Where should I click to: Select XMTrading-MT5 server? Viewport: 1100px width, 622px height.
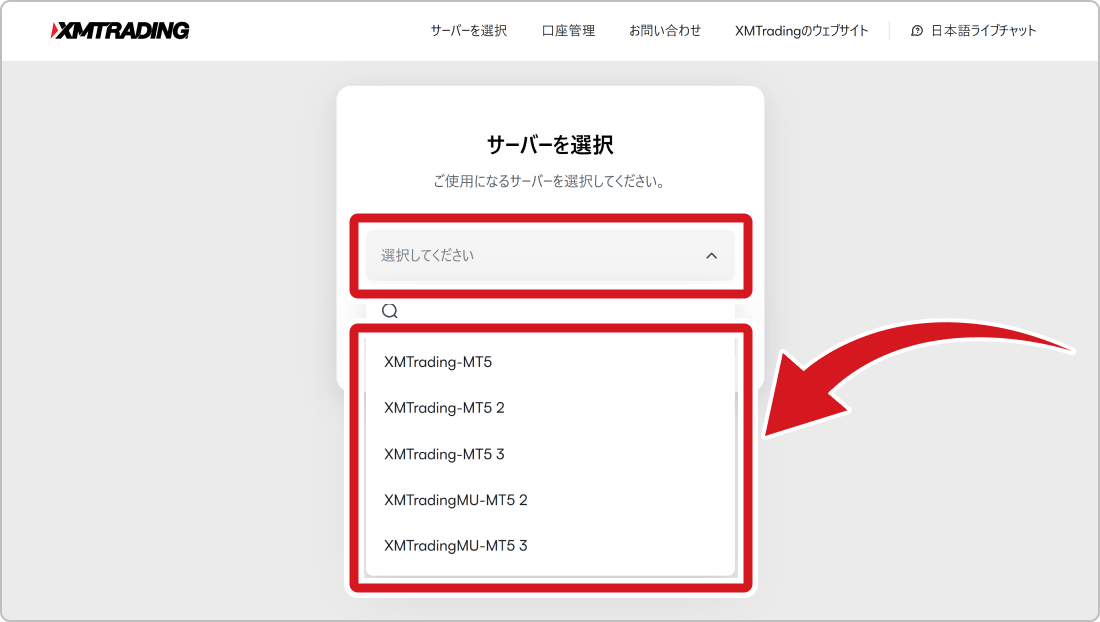(549, 362)
